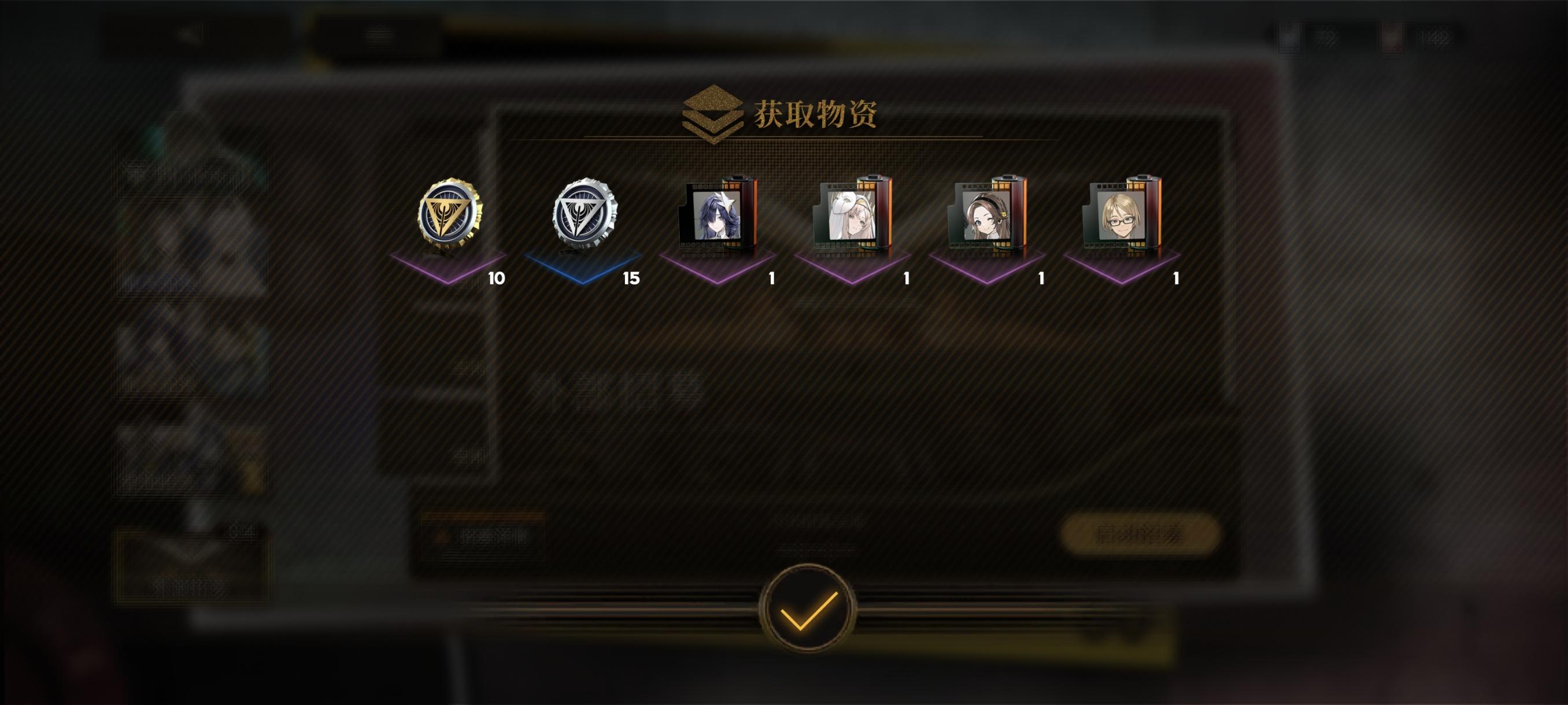
Task: Open the top blurred banner thumbnail on left panel
Action: 193,173
